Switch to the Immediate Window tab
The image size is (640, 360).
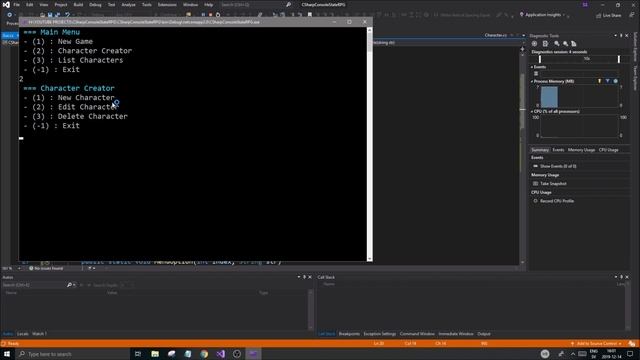tap(456, 334)
